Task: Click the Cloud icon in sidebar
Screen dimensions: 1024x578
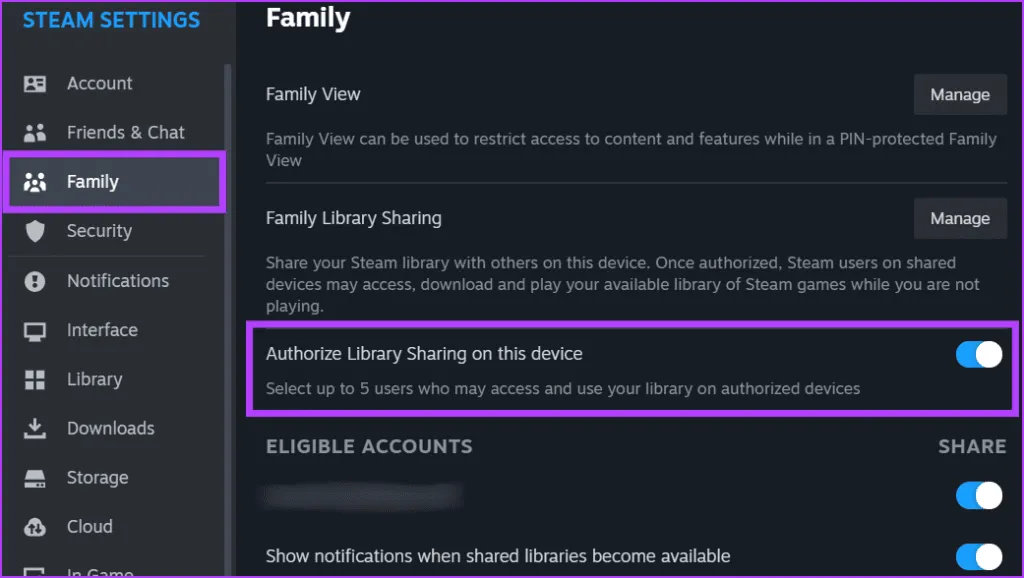Action: [x=35, y=527]
